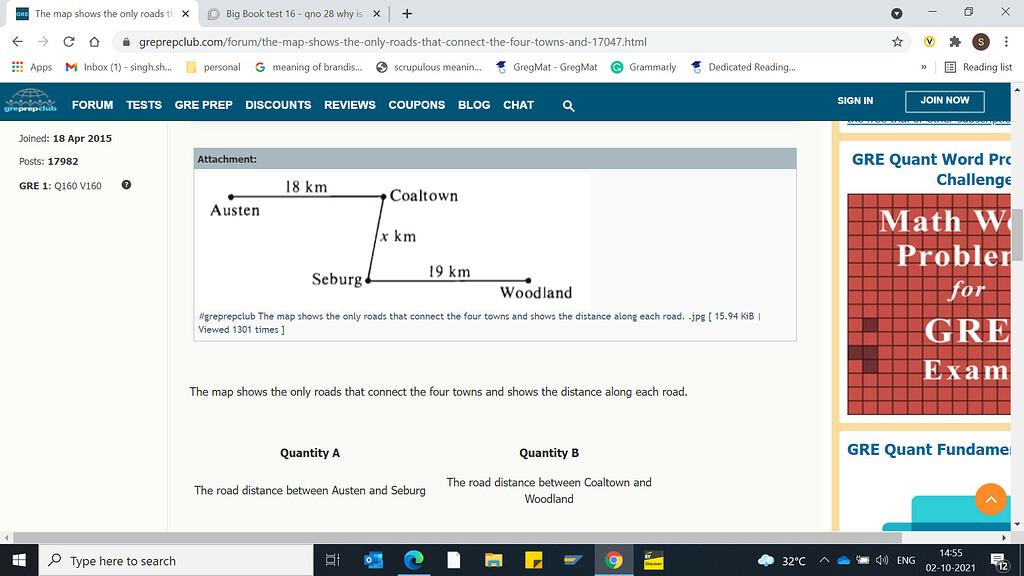Open Sticky Notes from the taskbar

534,560
